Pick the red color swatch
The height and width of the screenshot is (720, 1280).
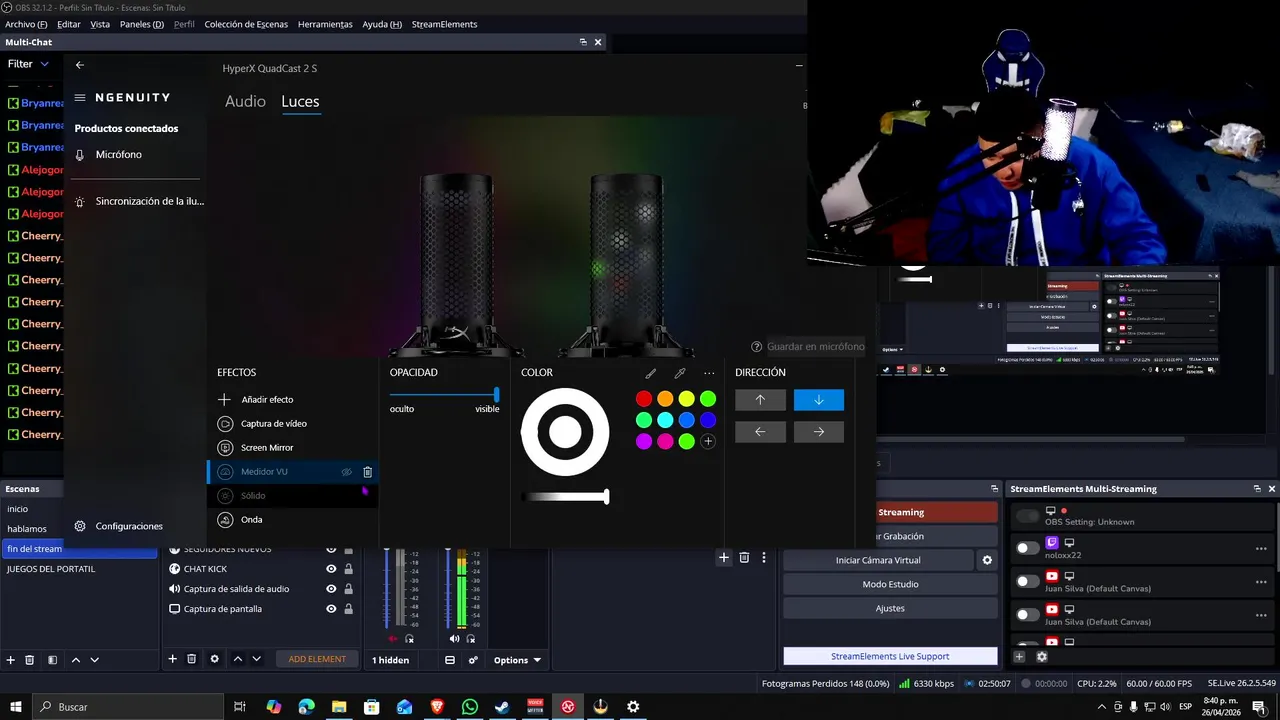tap(644, 399)
